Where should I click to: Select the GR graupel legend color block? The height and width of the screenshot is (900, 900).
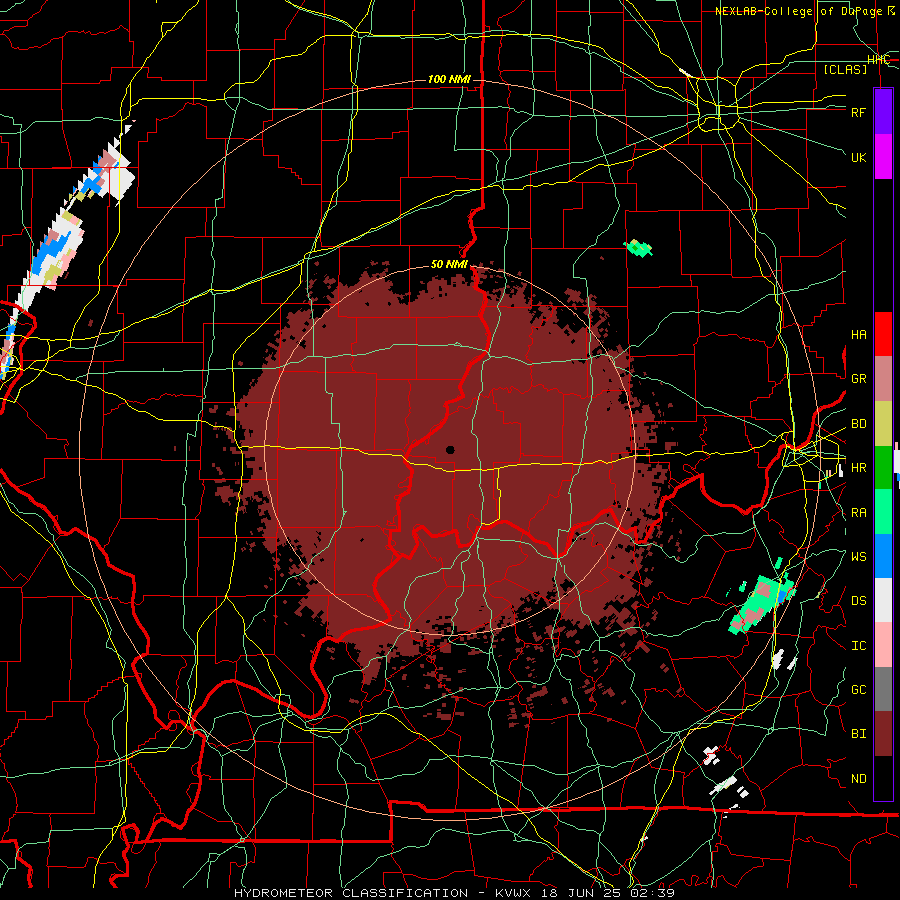[883, 379]
